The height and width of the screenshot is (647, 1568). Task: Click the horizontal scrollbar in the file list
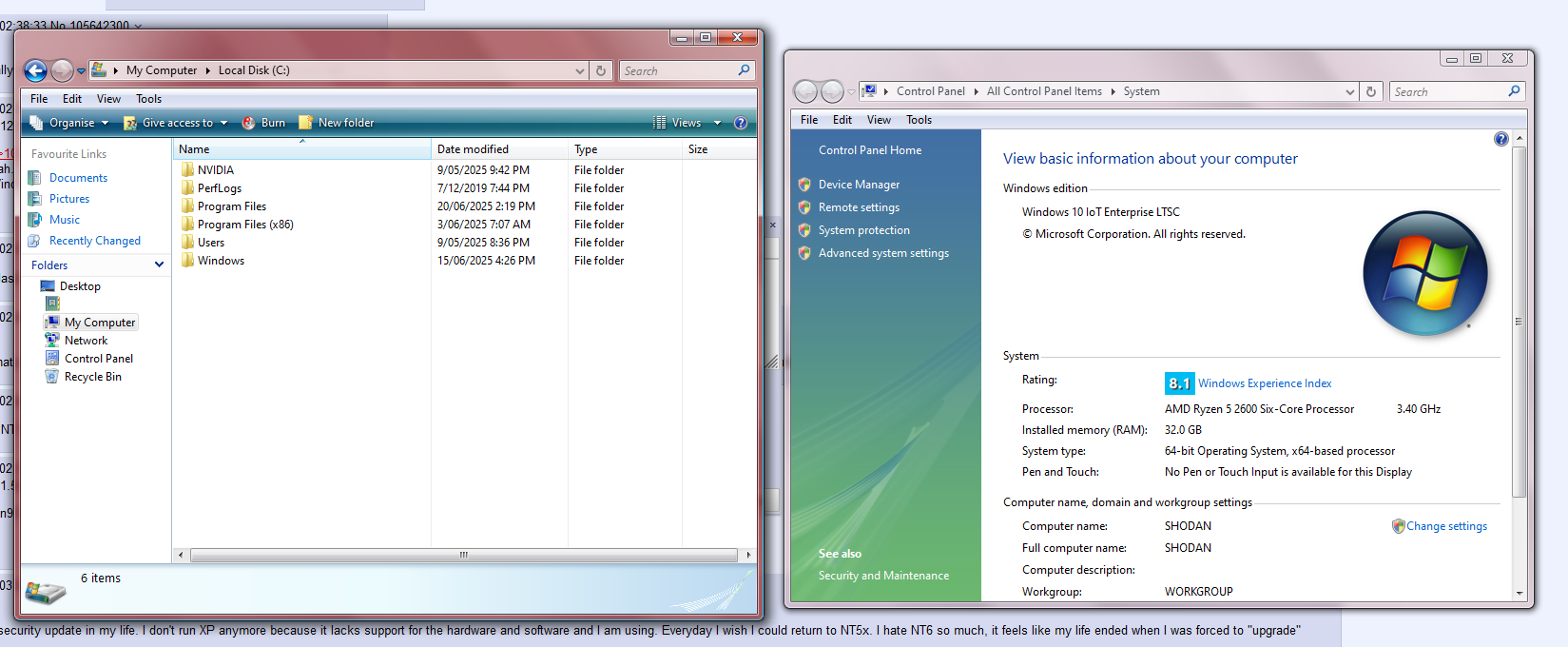464,555
